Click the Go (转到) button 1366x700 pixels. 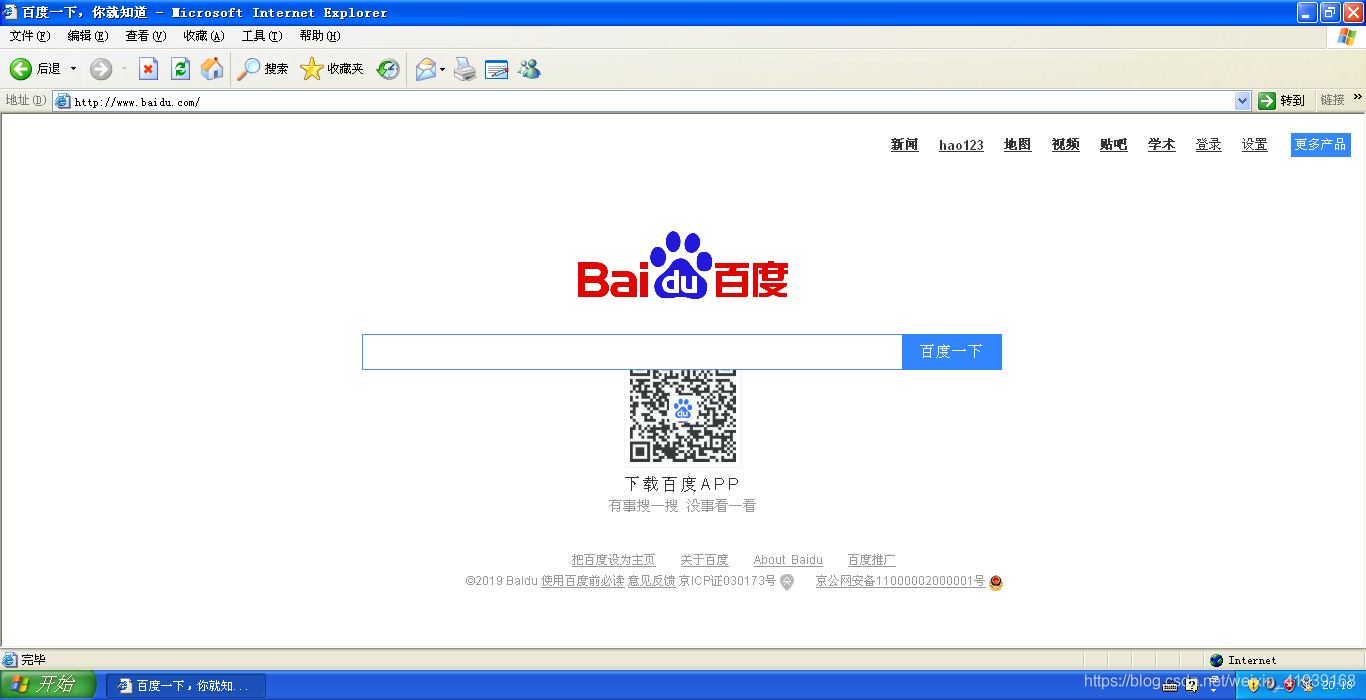click(x=1282, y=101)
